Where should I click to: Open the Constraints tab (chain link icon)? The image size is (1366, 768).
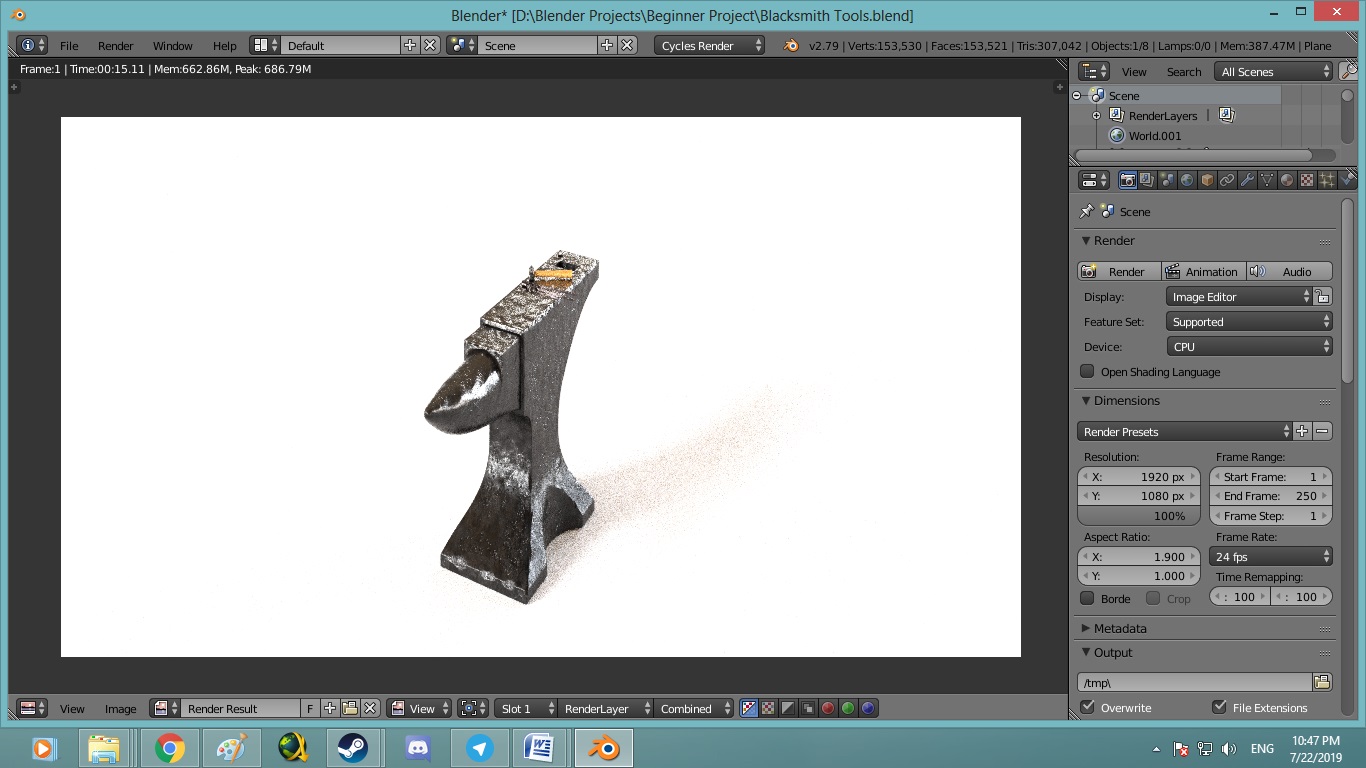coord(1227,181)
